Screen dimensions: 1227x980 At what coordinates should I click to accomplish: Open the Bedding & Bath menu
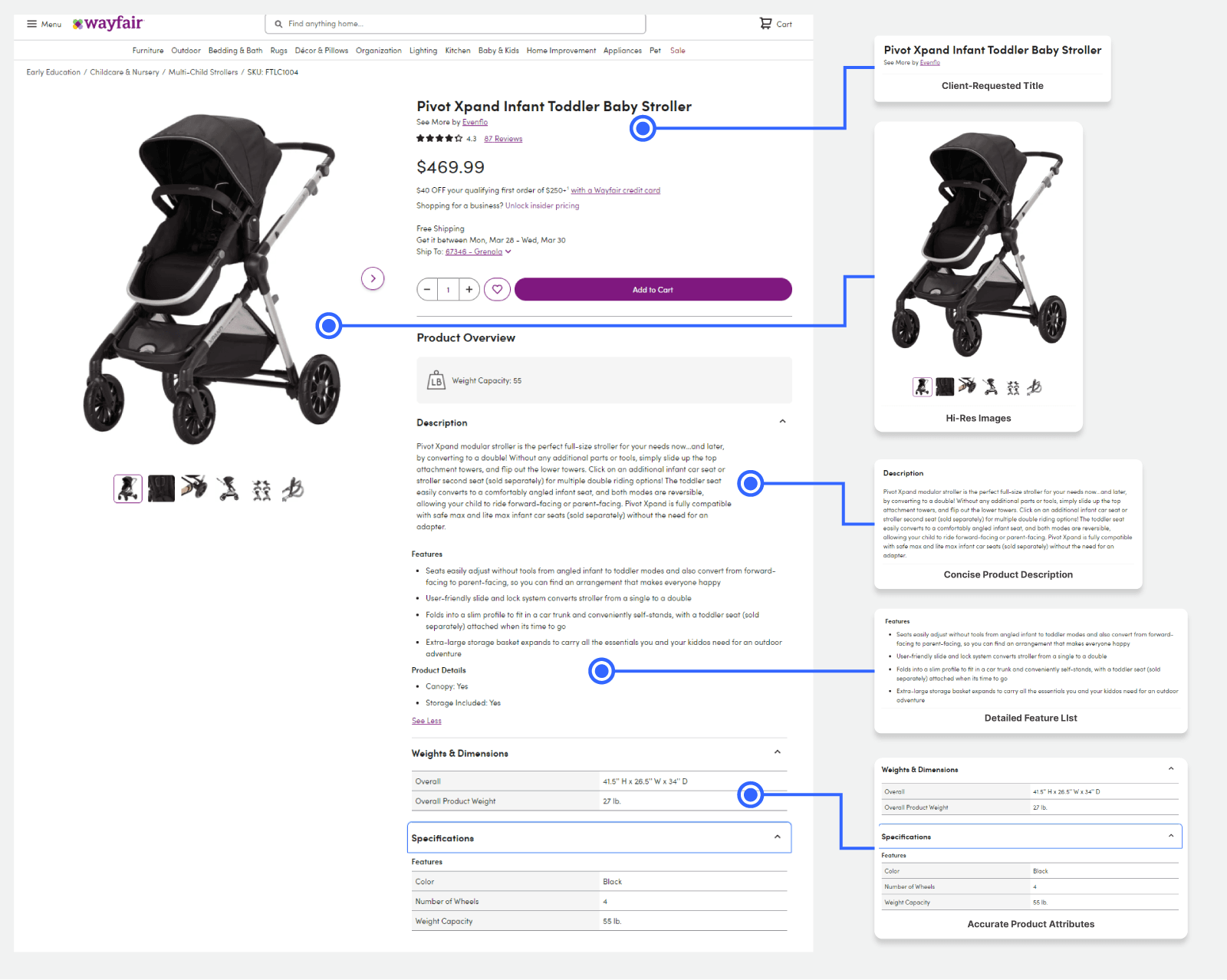235,51
